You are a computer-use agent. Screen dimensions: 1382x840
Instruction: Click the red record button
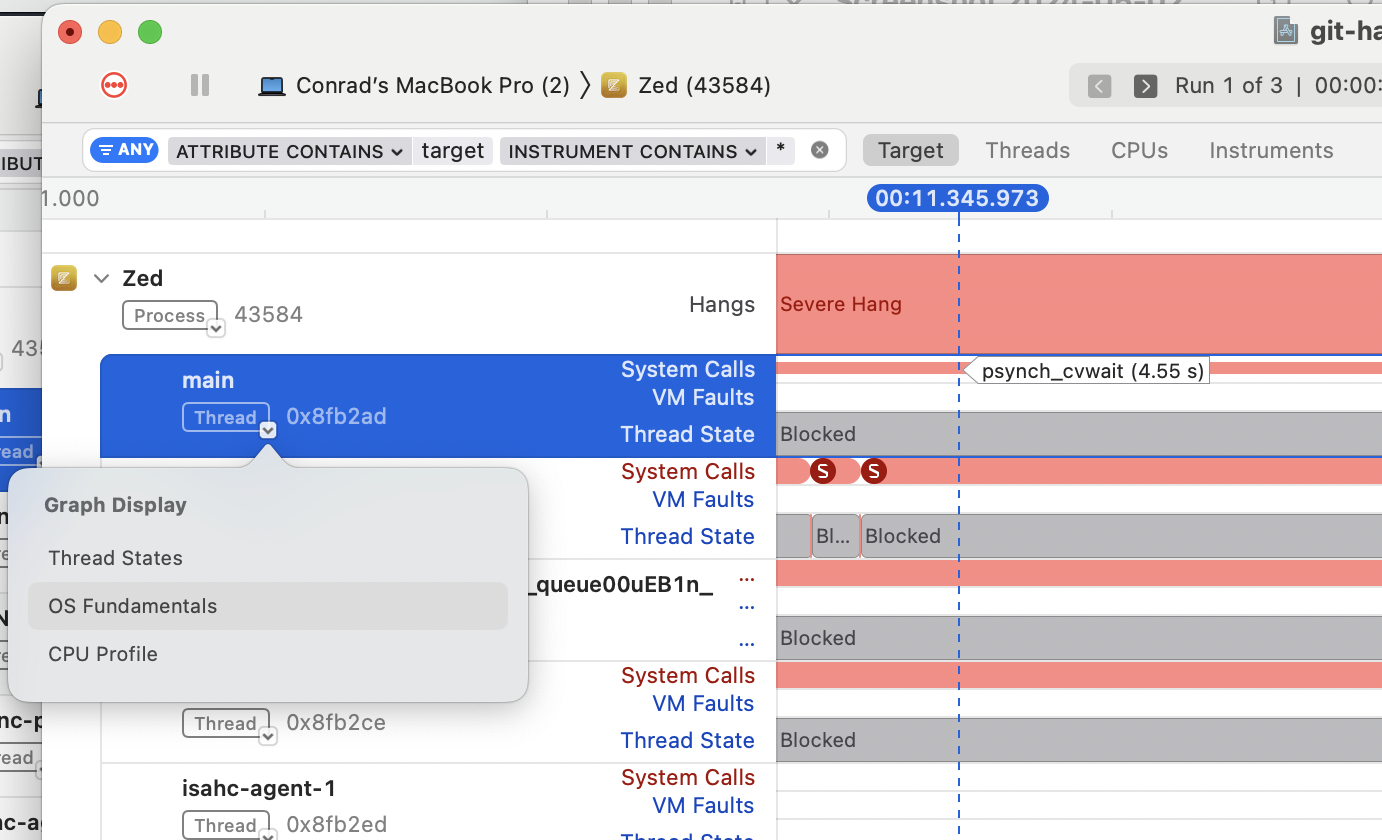pos(114,85)
